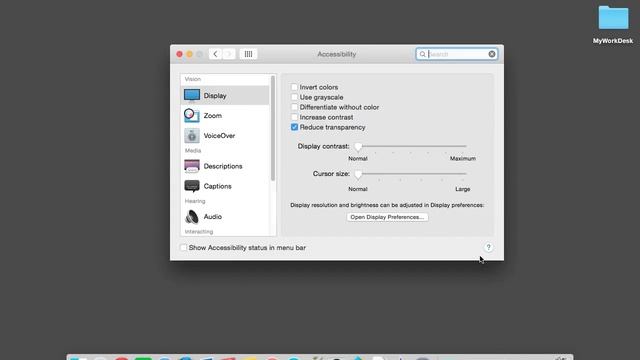Go forward with the right chevron
This screenshot has width=640, height=360.
tap(229, 54)
